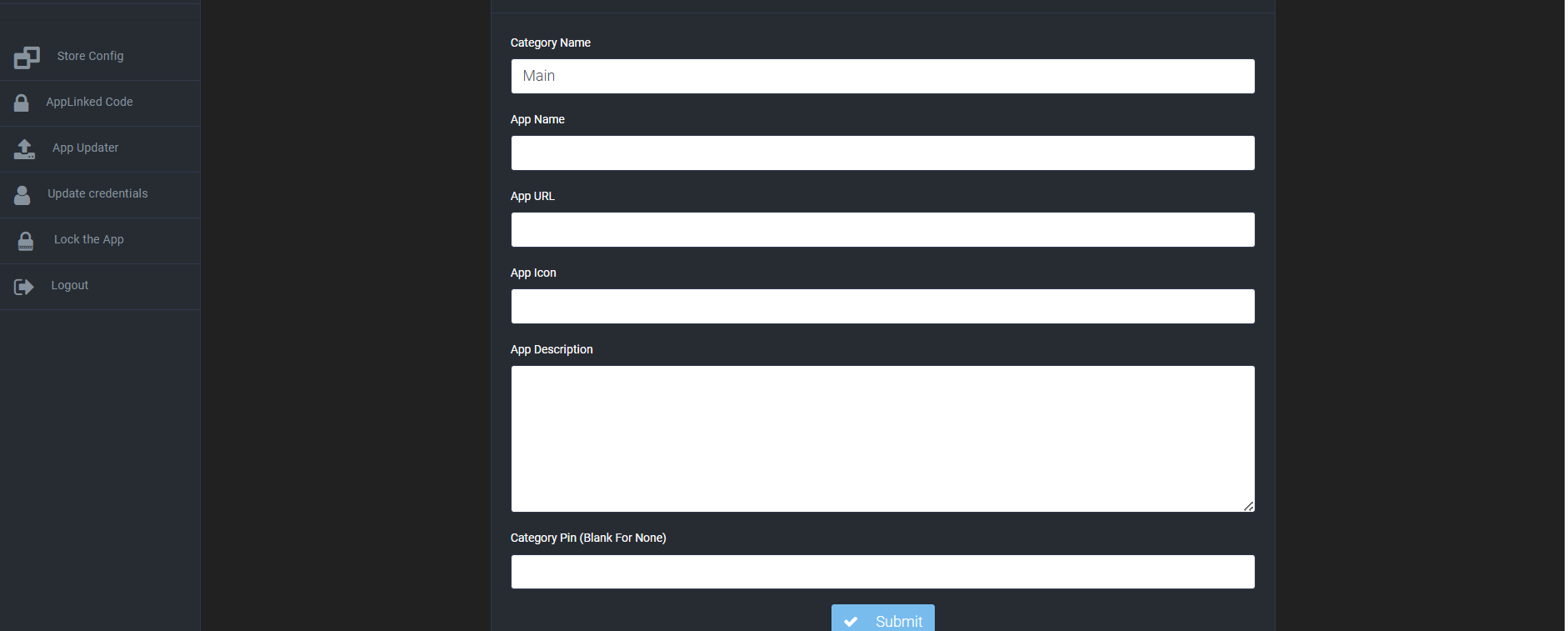This screenshot has height=631, width=1568.
Task: Open the App Updater sidebar item
Action: click(85, 148)
